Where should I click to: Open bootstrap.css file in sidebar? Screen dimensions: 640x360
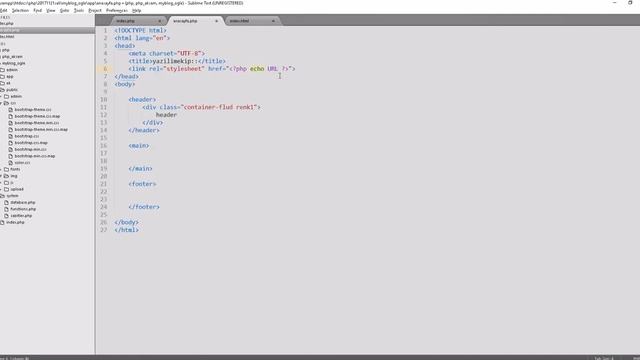click(27, 136)
